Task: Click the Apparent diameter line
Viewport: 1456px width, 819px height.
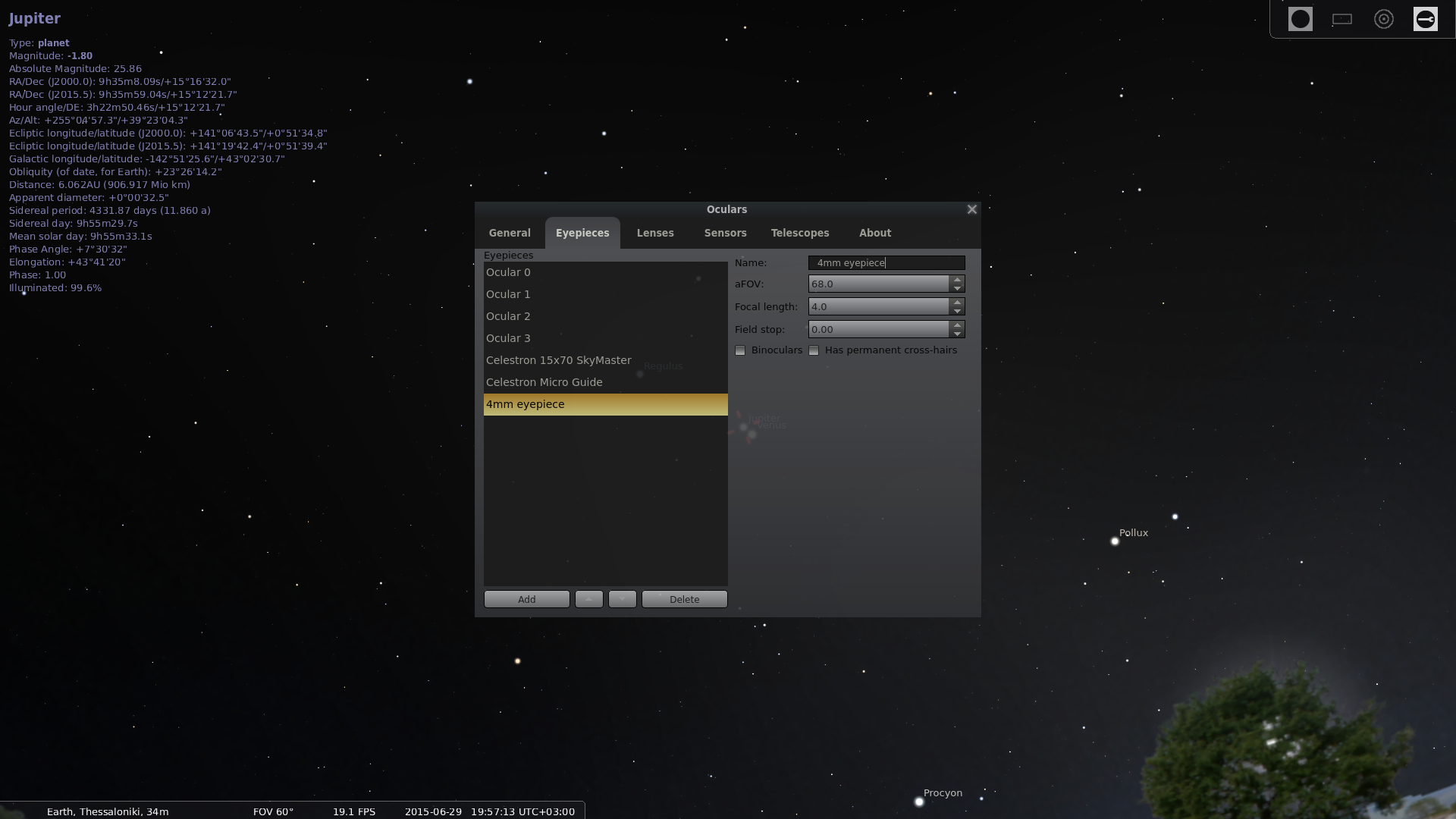Action: (89, 198)
